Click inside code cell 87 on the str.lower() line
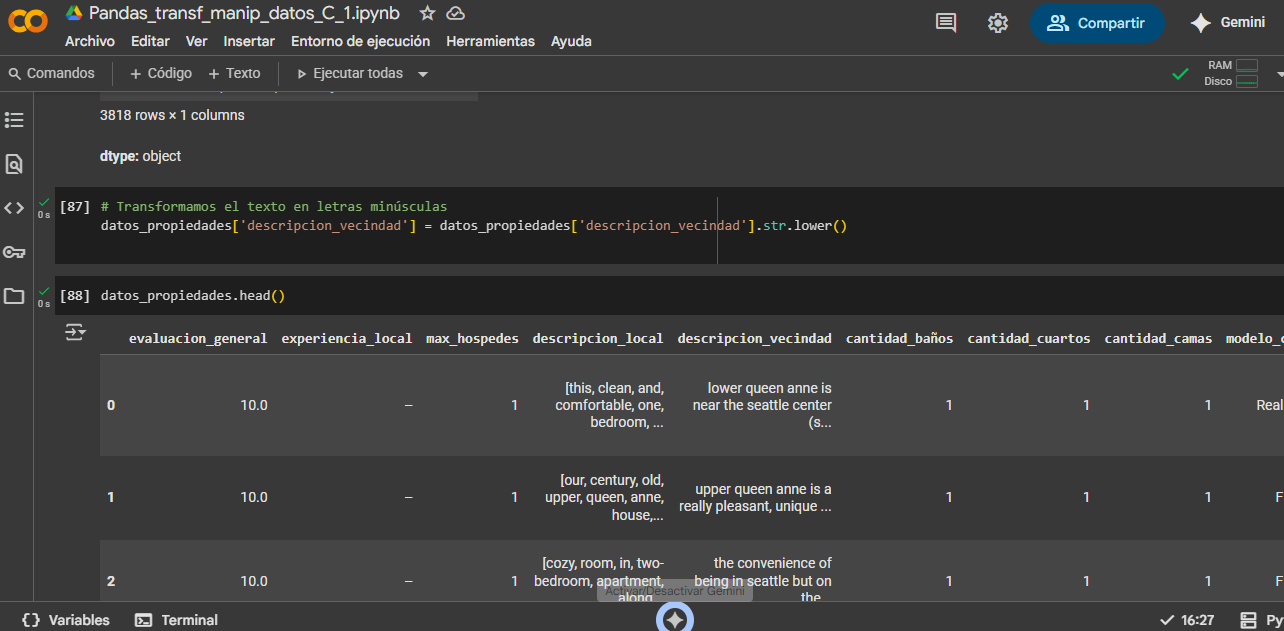This screenshot has width=1284, height=631. tap(474, 225)
